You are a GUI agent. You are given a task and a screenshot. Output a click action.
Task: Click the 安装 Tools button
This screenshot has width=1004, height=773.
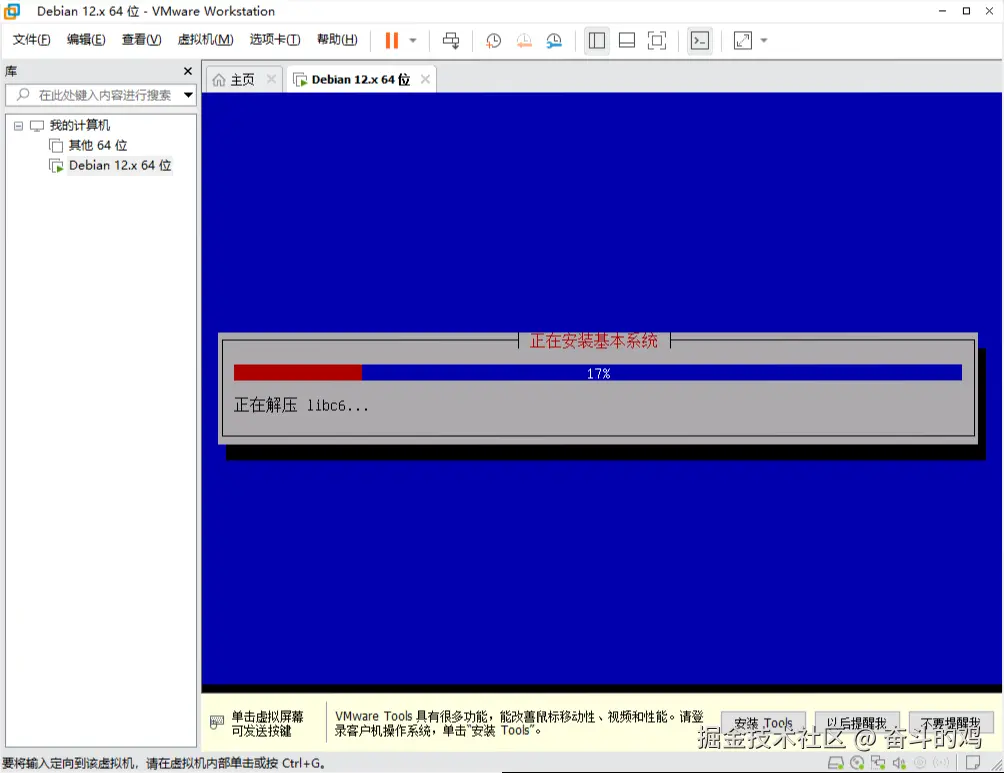[763, 723]
